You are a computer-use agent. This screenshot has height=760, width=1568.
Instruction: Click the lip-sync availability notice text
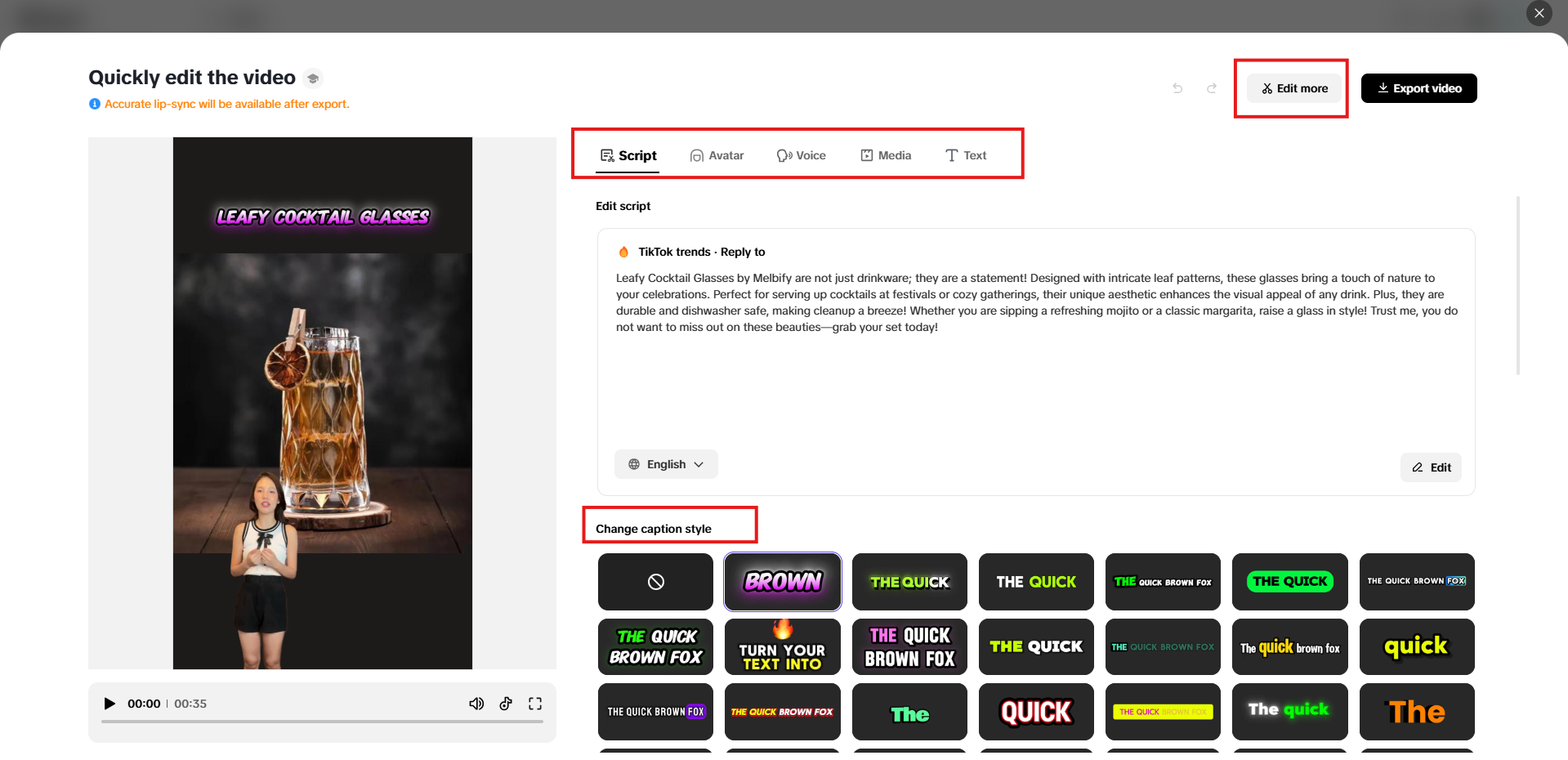pyautogui.click(x=227, y=104)
